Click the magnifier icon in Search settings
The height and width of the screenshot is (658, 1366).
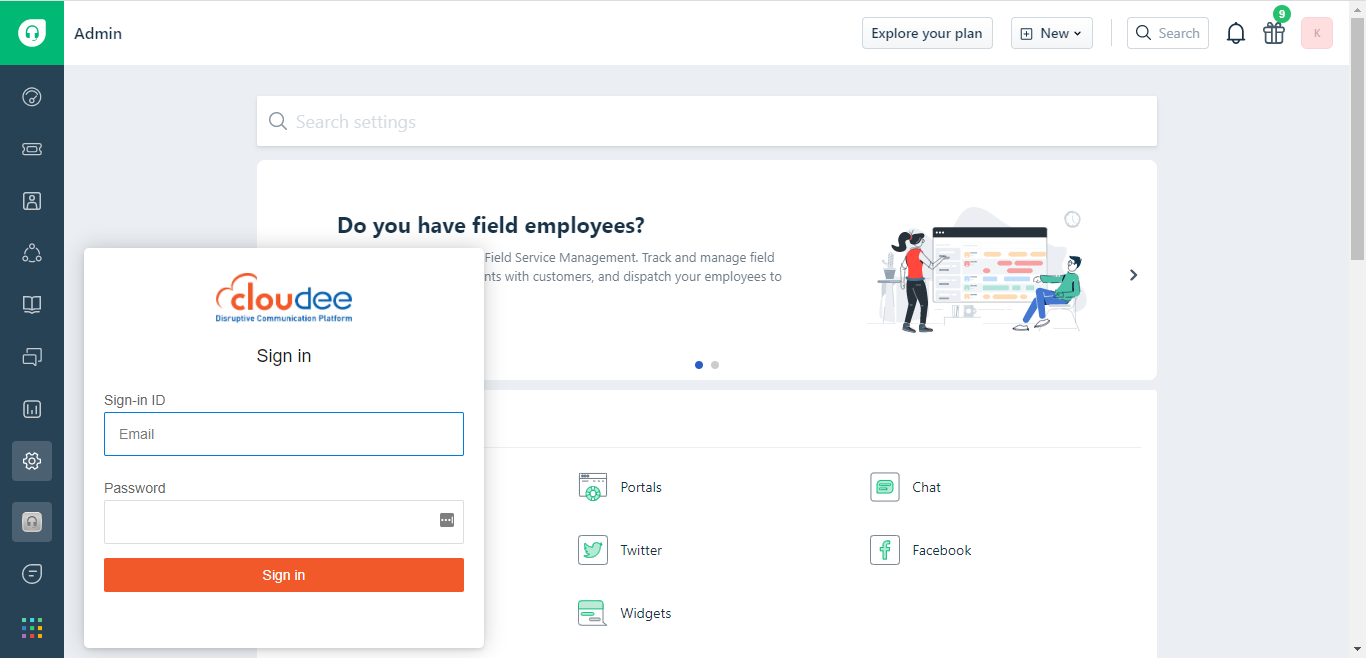[x=278, y=122]
